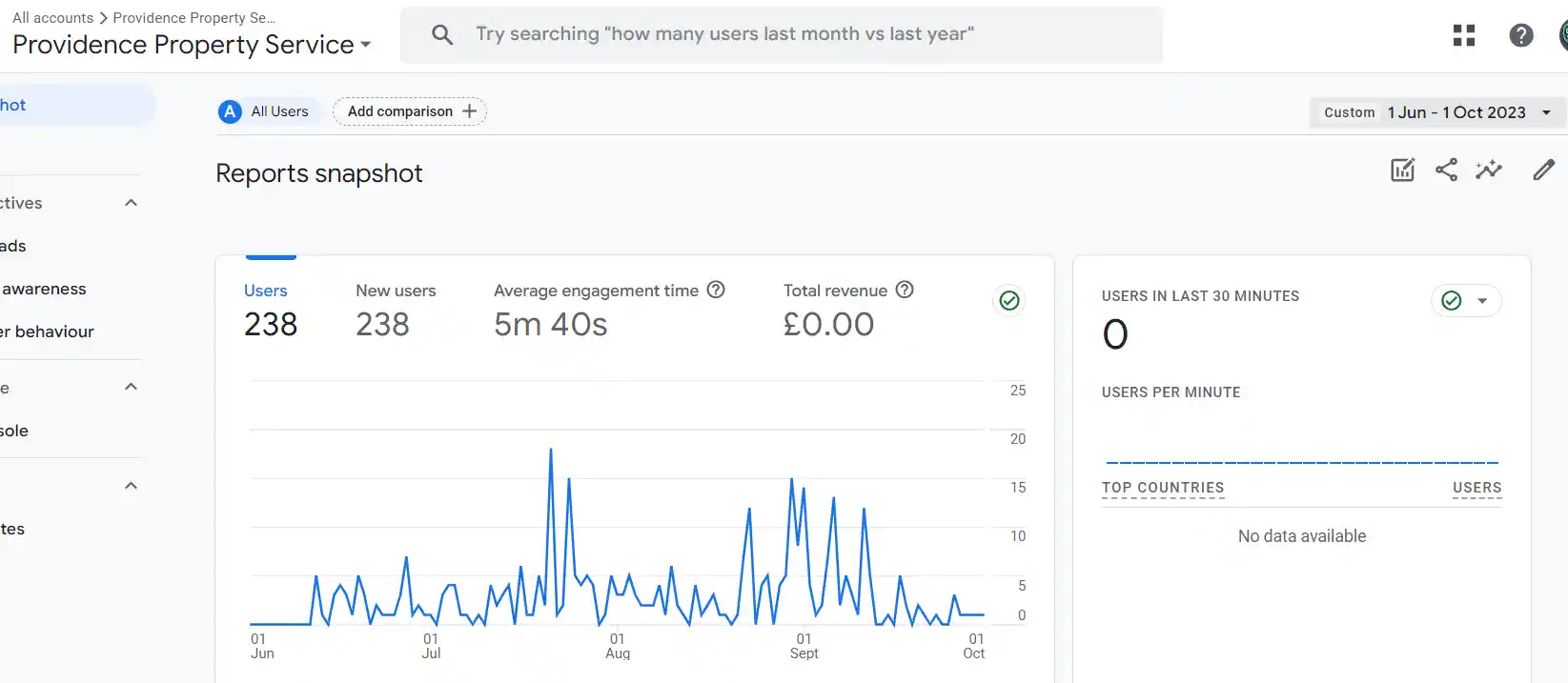Viewport: 1568px width, 683px height.
Task: Open the Google apps grid icon
Action: (1463, 36)
